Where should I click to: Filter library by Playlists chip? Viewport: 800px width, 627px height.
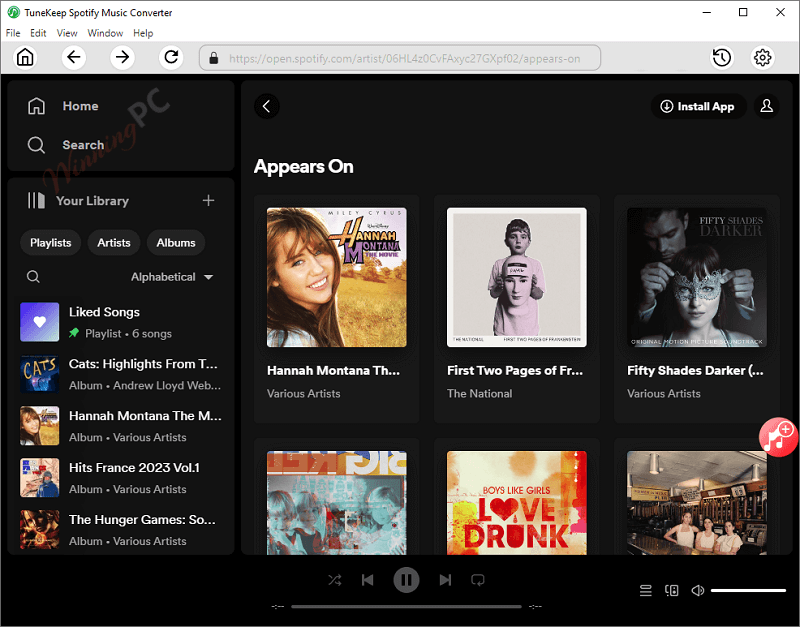[51, 243]
